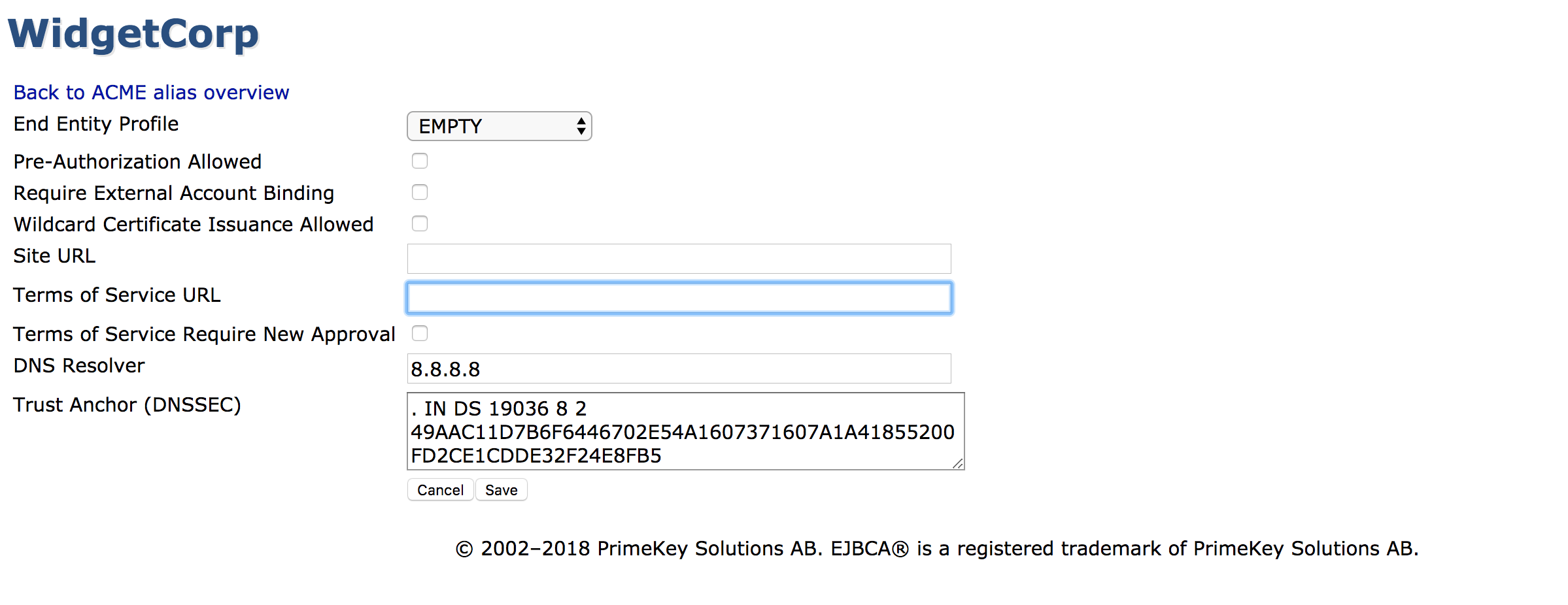This screenshot has width=1568, height=605.
Task: Click the PrimeKey copyright footer text
Action: [x=936, y=549]
